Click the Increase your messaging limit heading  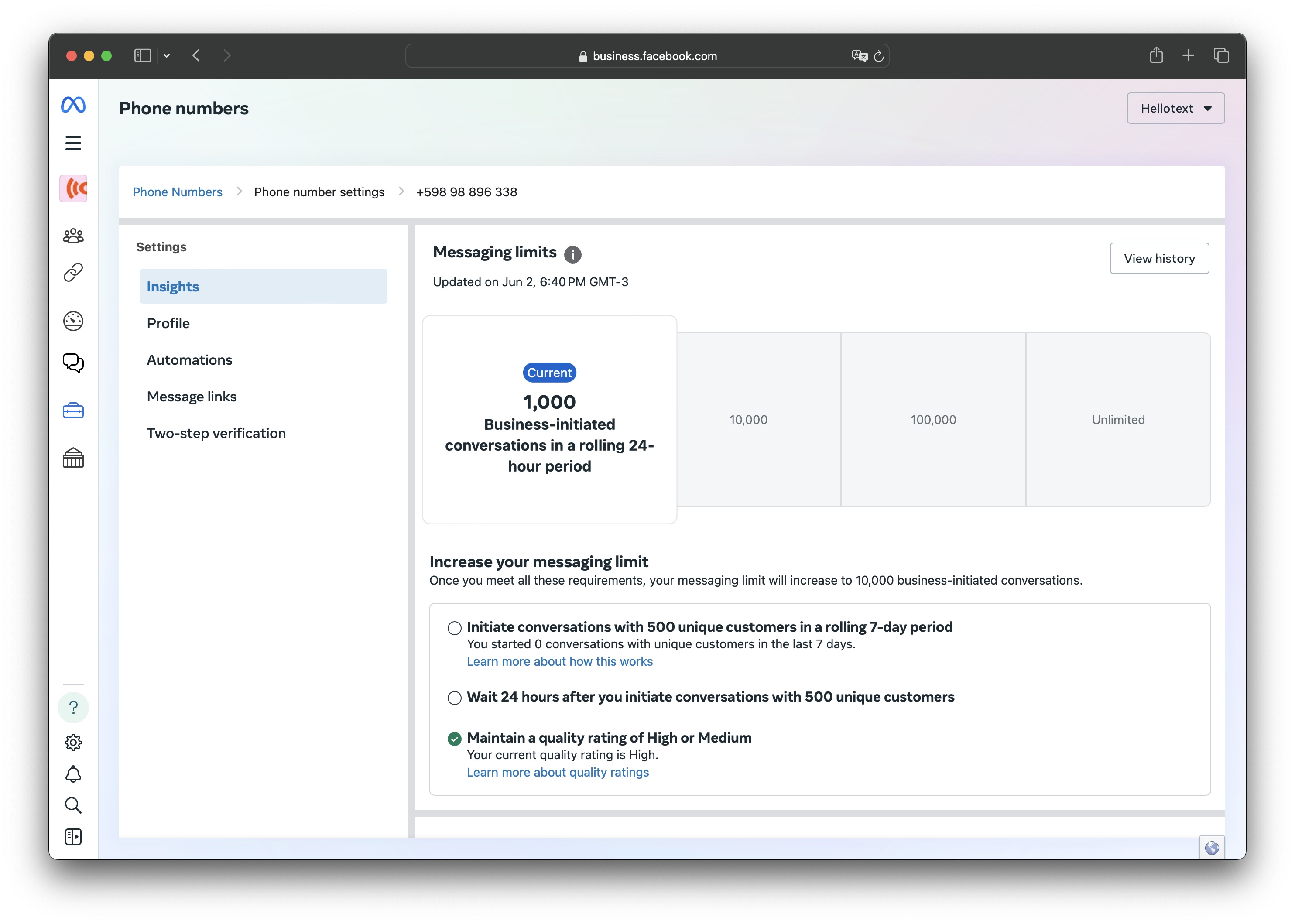coord(539,561)
